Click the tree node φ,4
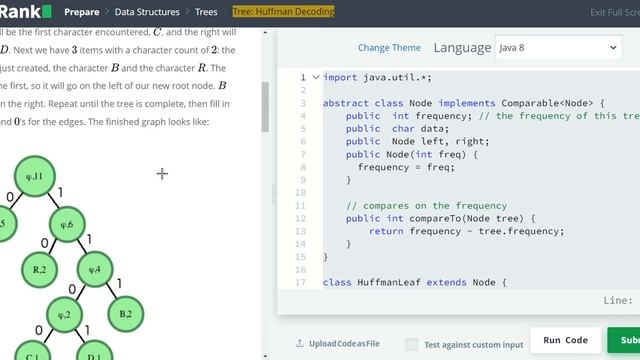640x360 pixels. 95,269
